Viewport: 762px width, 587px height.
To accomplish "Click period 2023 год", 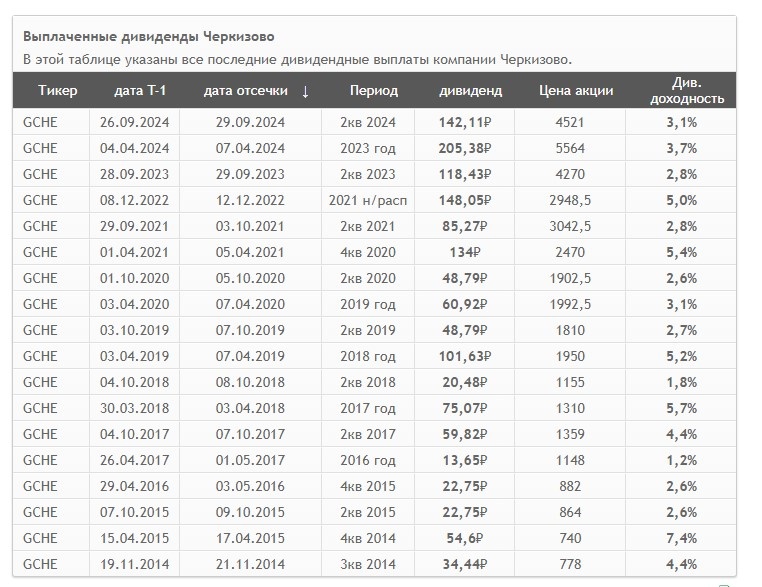I will pyautogui.click(x=368, y=148).
